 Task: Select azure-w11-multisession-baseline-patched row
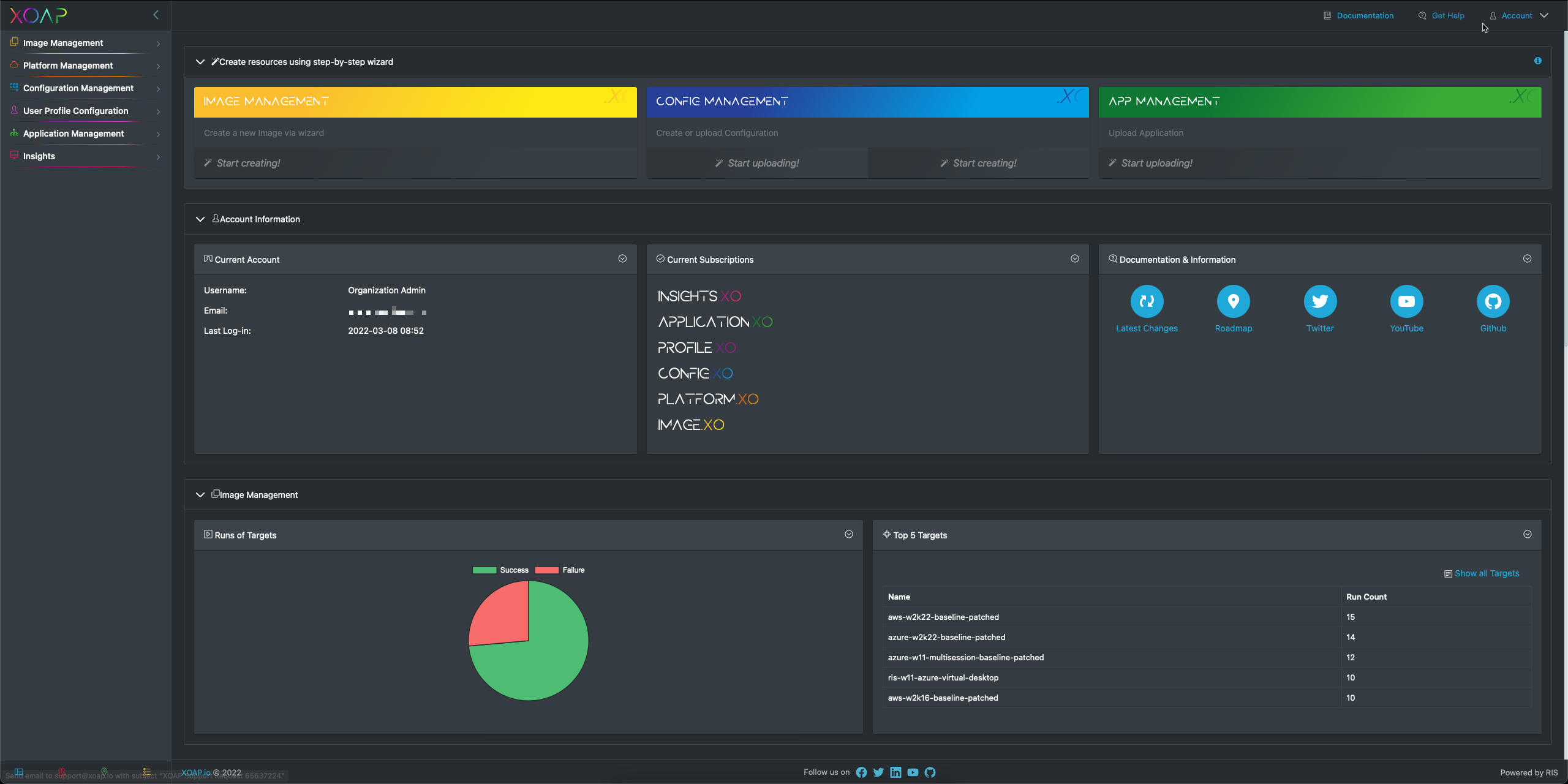coord(1207,657)
